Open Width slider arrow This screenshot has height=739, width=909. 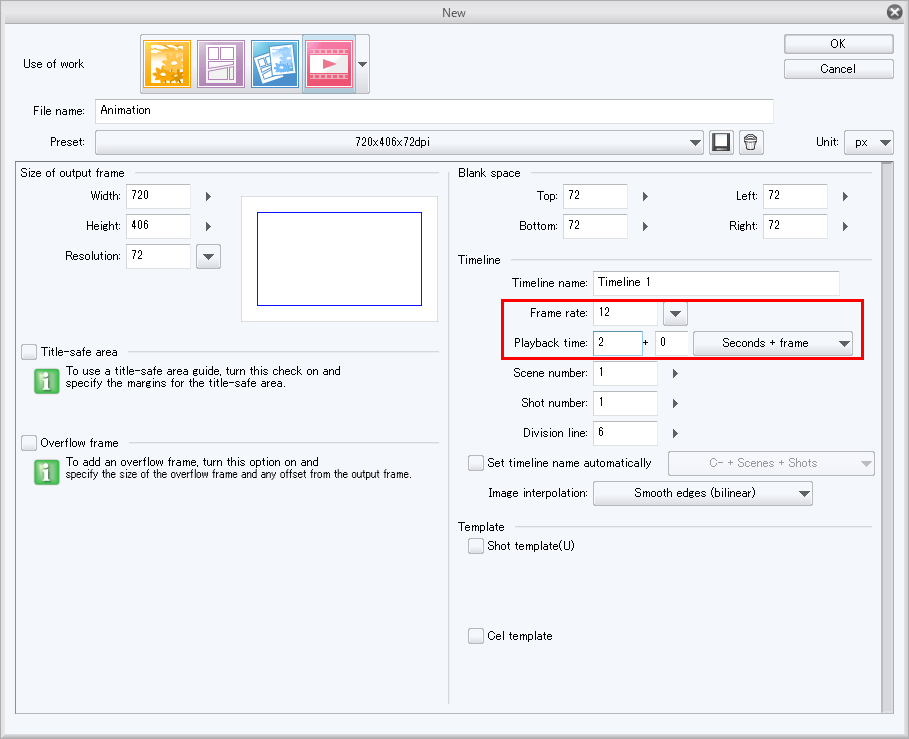tap(208, 196)
